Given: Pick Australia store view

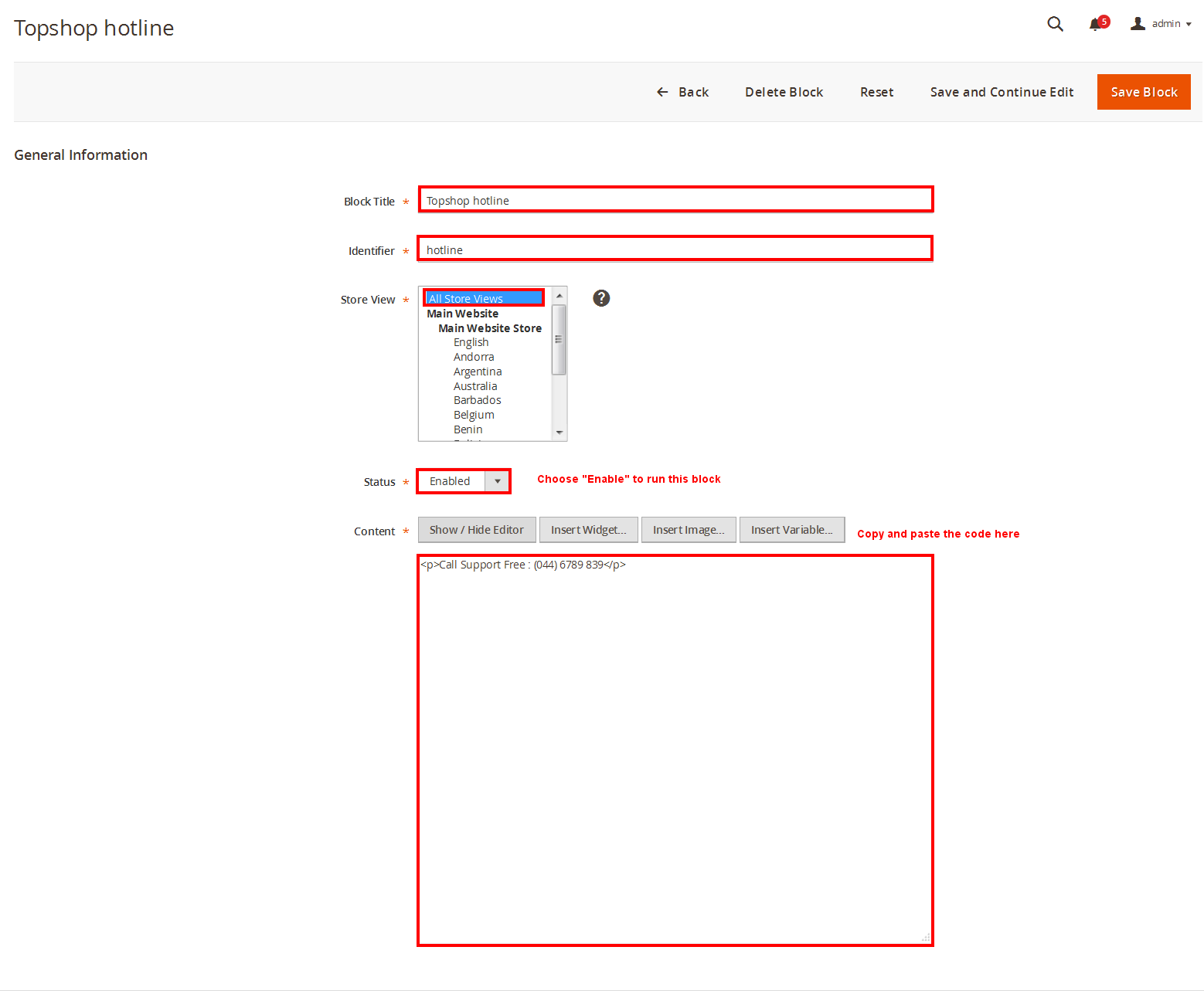Looking at the screenshot, I should (475, 386).
